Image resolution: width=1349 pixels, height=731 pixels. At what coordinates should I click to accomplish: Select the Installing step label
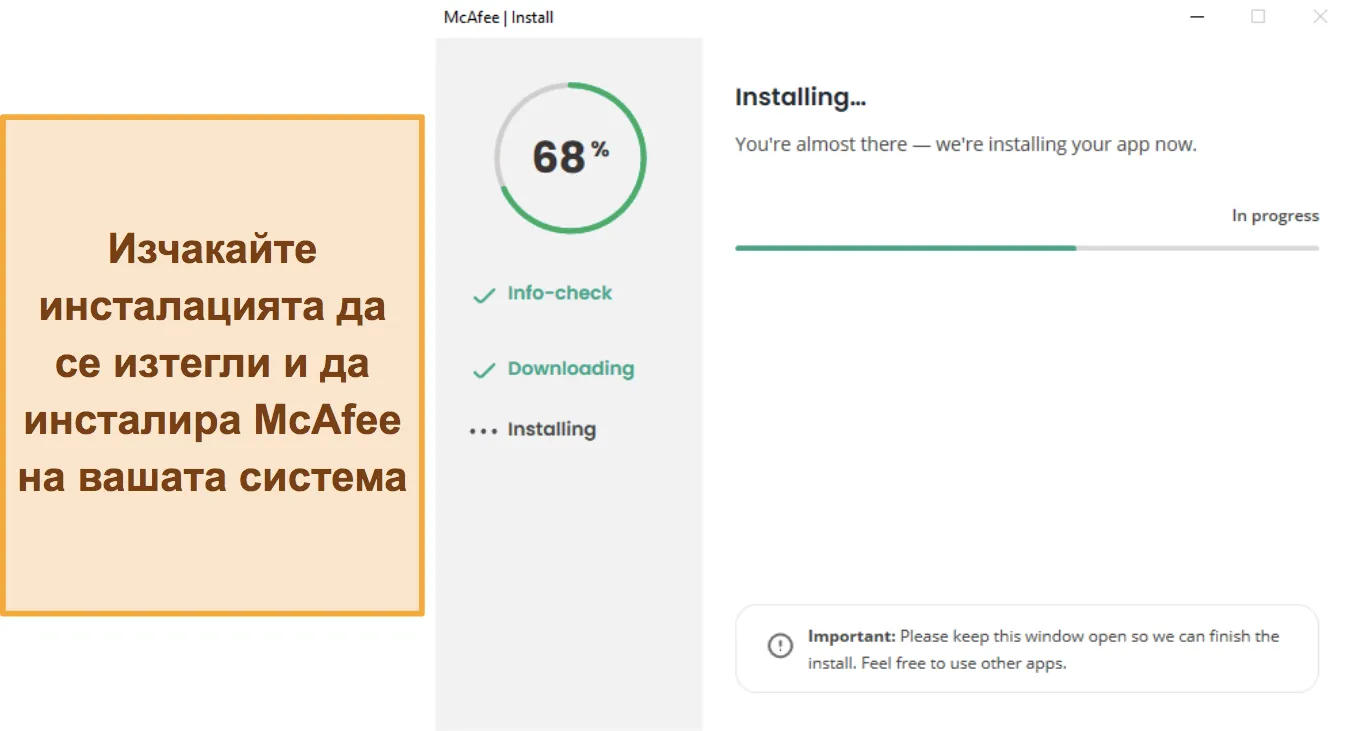552,429
